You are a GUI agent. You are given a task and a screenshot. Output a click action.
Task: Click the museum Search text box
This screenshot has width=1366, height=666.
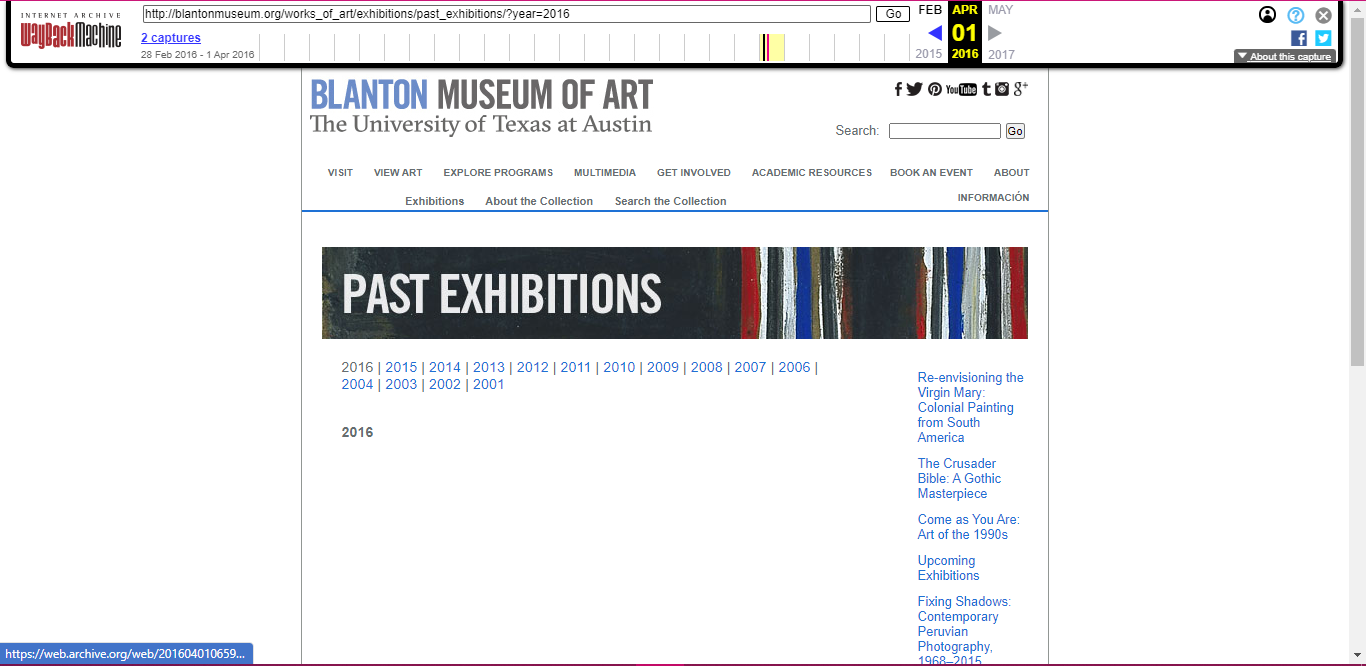tap(945, 131)
